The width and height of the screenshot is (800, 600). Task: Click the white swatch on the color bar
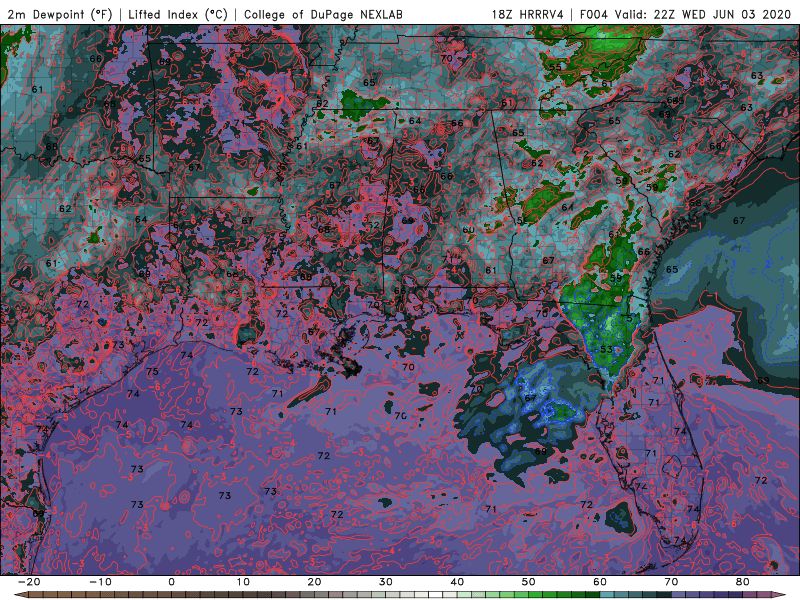(436, 594)
